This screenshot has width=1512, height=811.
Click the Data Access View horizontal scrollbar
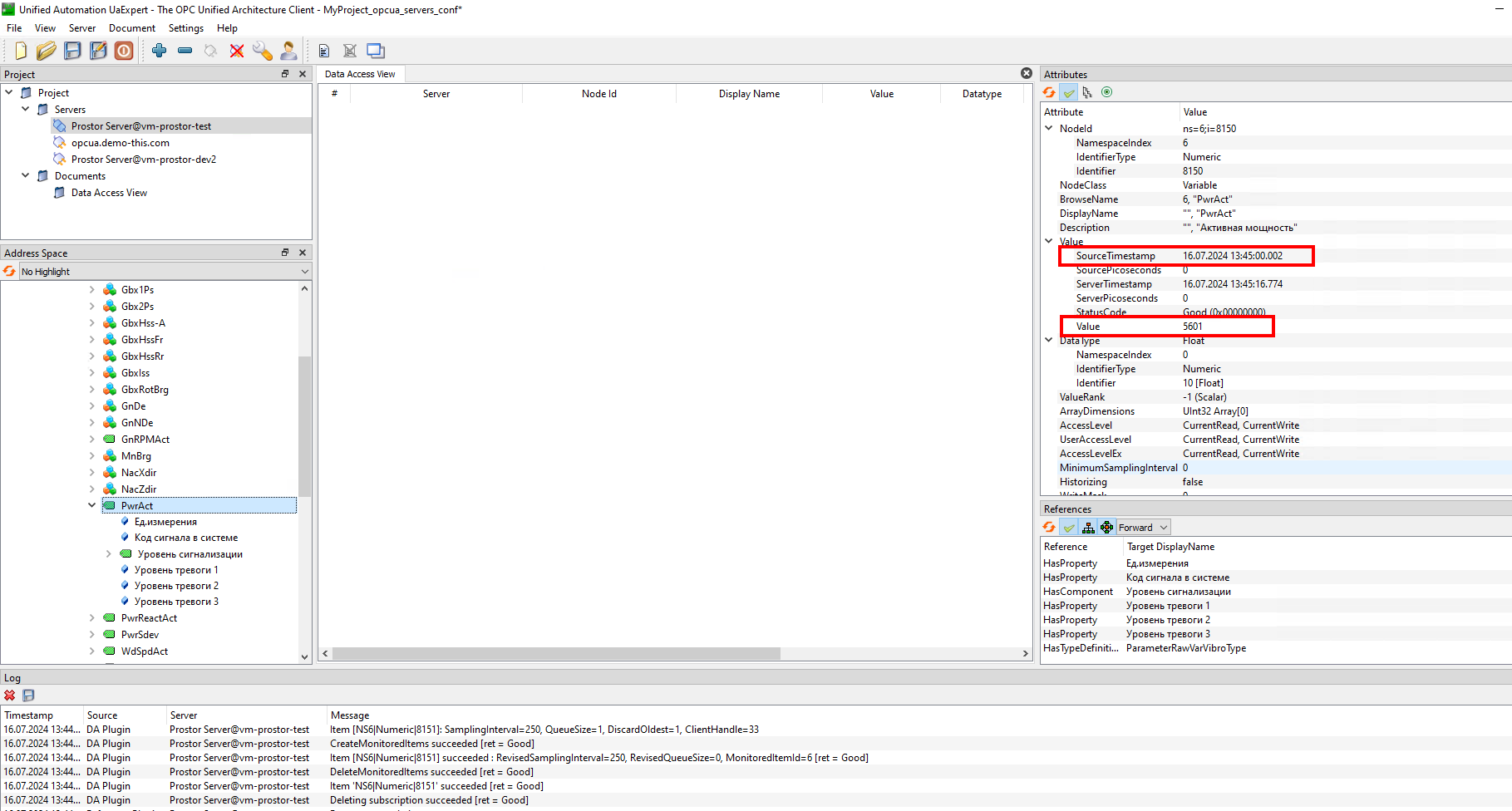point(556,654)
